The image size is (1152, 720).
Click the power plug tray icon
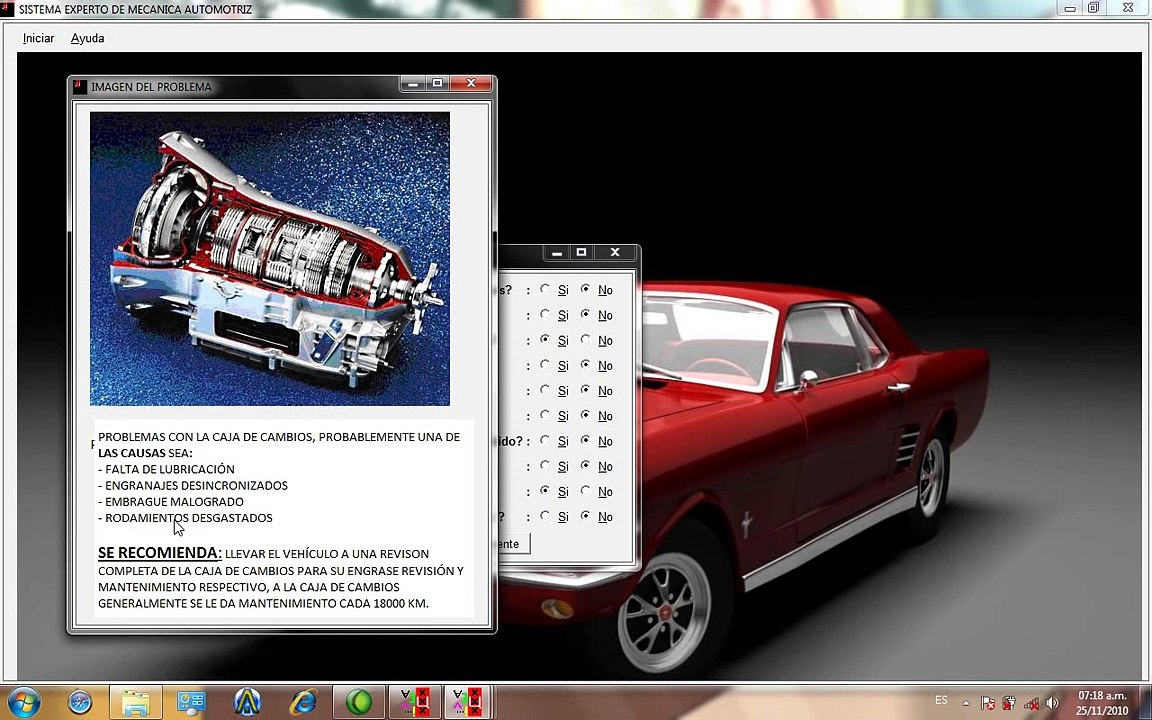pos(1009,703)
